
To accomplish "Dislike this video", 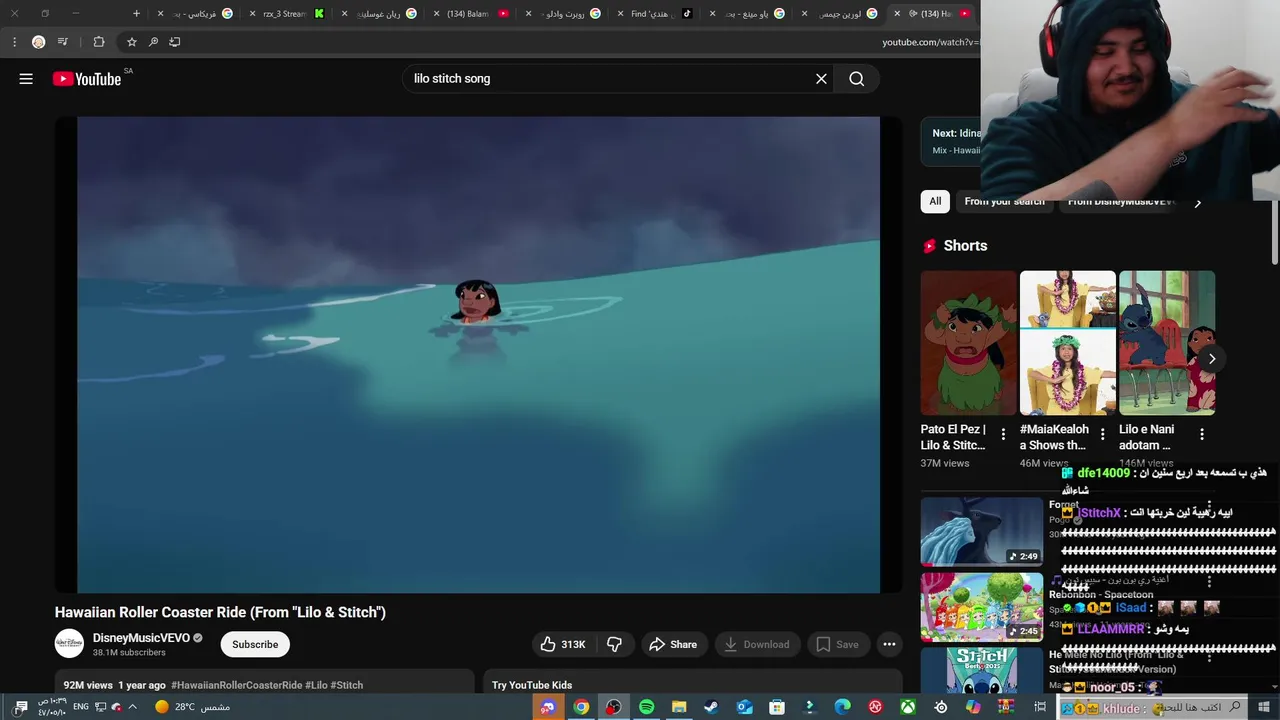I will 614,645.
